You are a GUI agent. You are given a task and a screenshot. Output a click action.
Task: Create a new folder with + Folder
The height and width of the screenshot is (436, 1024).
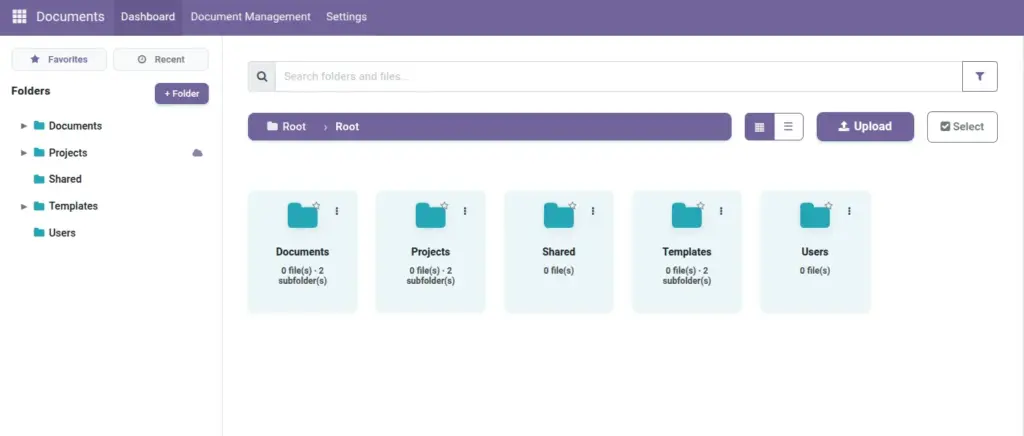click(182, 93)
